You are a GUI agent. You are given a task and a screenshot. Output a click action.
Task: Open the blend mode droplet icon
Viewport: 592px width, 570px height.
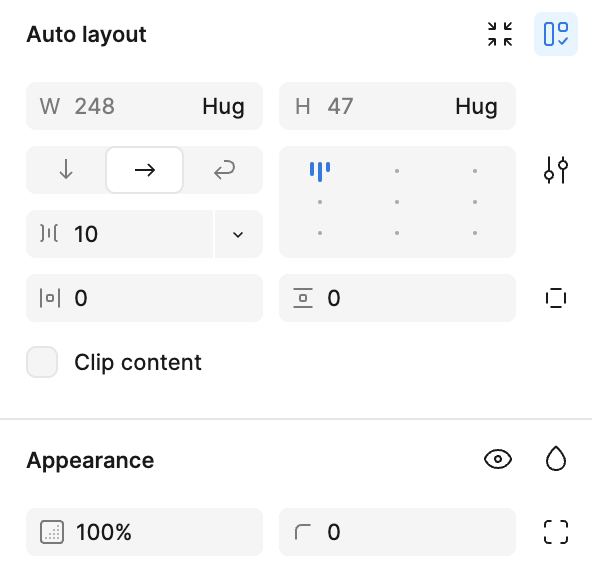[x=556, y=459]
